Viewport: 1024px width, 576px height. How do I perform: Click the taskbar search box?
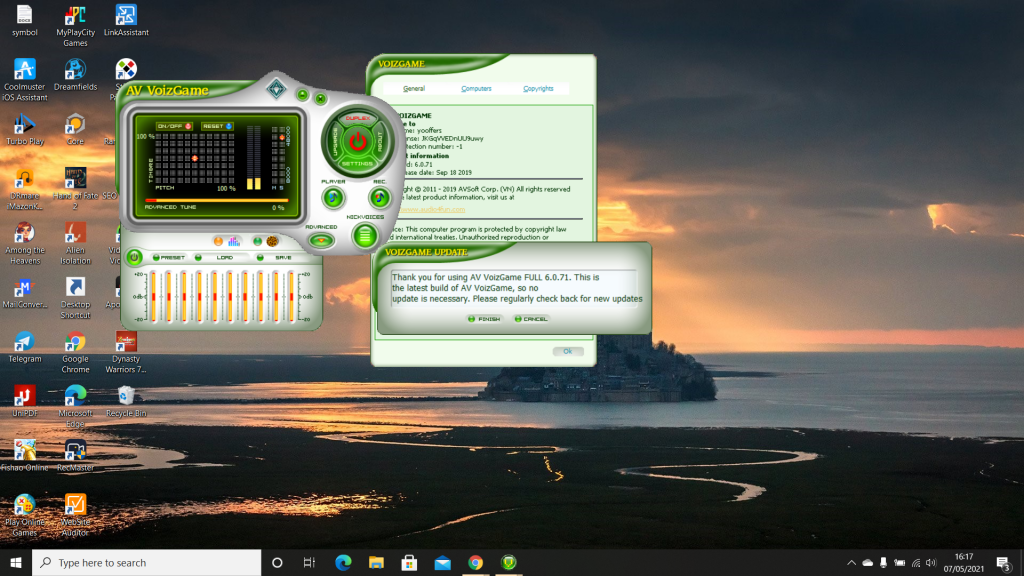pyautogui.click(x=146, y=562)
